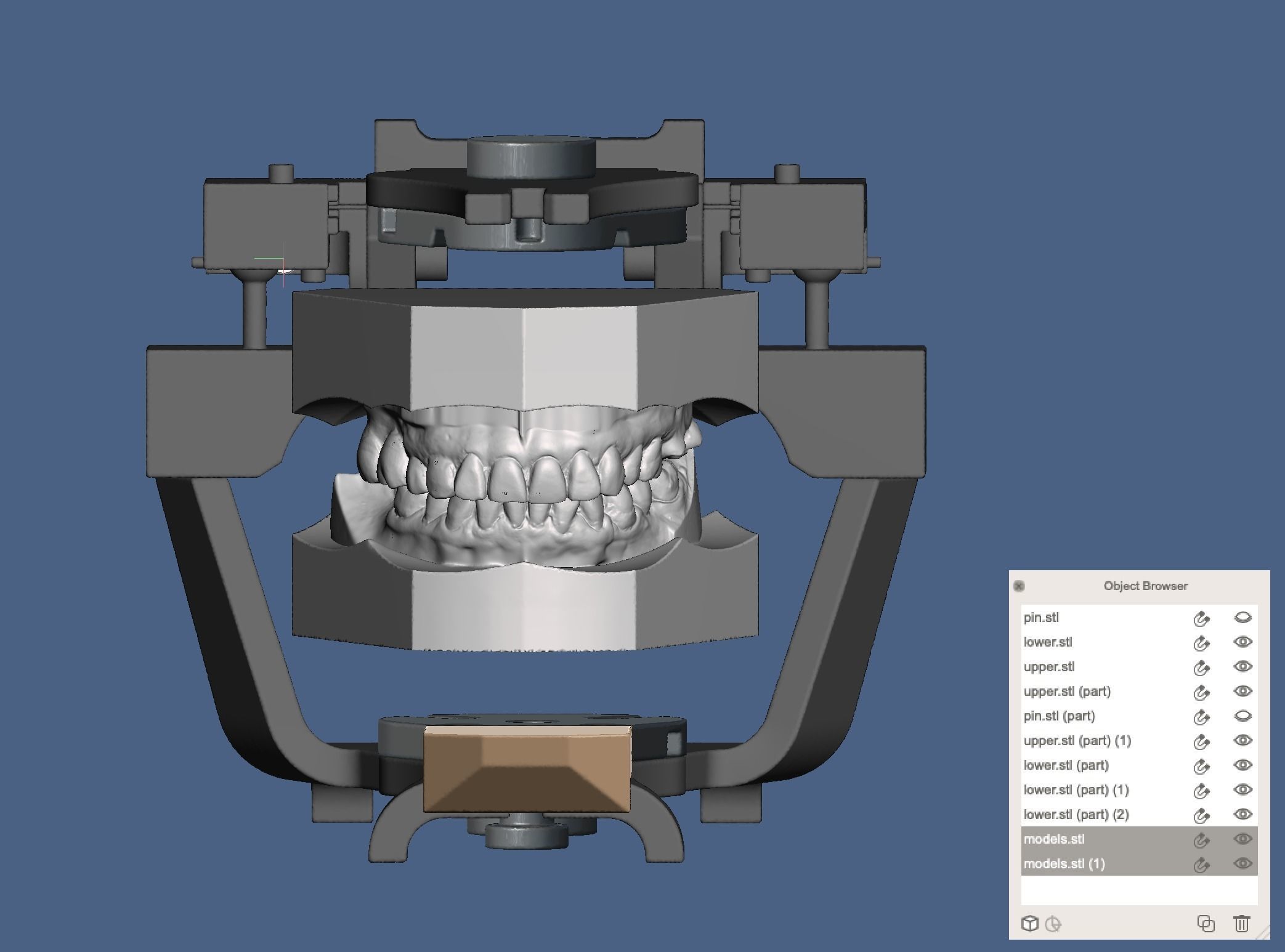Delete selected objects with trash icon
The width and height of the screenshot is (1285, 952).
1241,924
